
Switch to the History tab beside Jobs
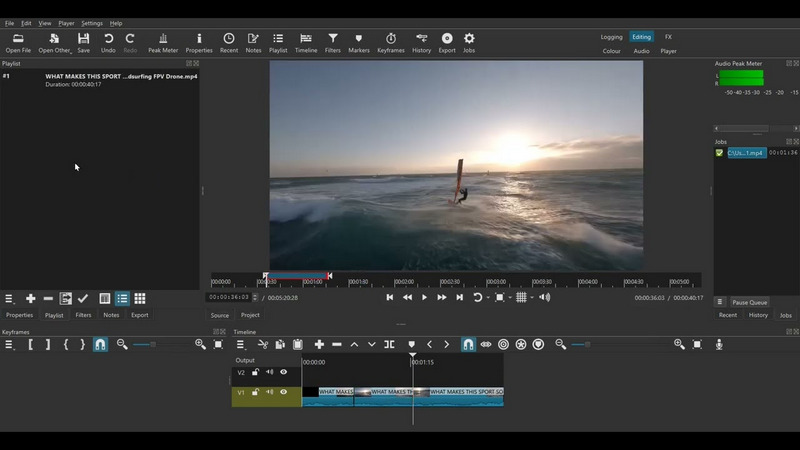click(758, 315)
